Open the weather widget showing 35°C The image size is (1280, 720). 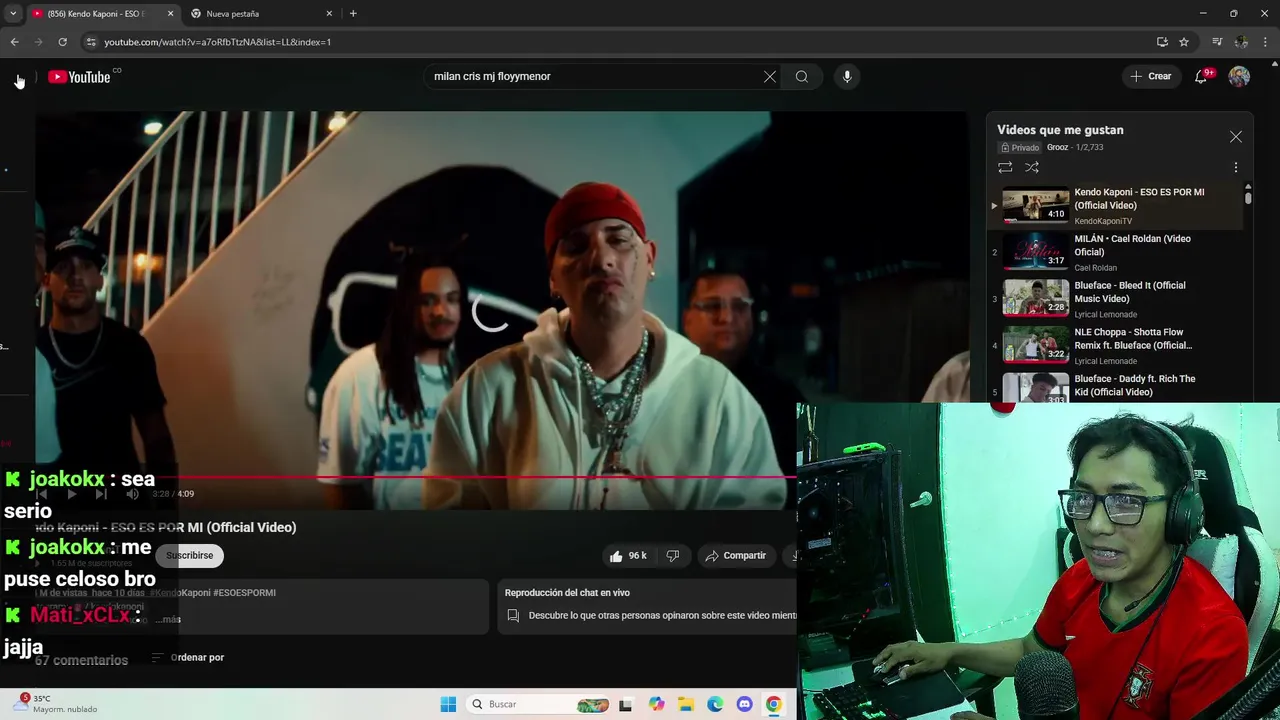pos(58,704)
